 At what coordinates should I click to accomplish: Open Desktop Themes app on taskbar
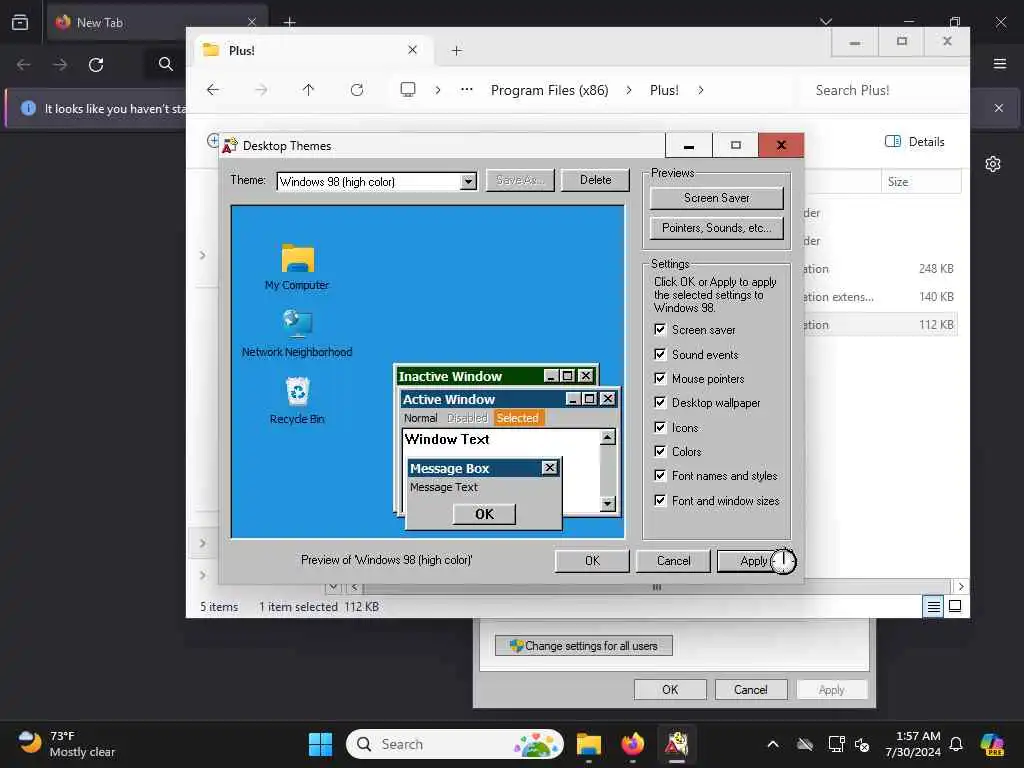pos(677,744)
